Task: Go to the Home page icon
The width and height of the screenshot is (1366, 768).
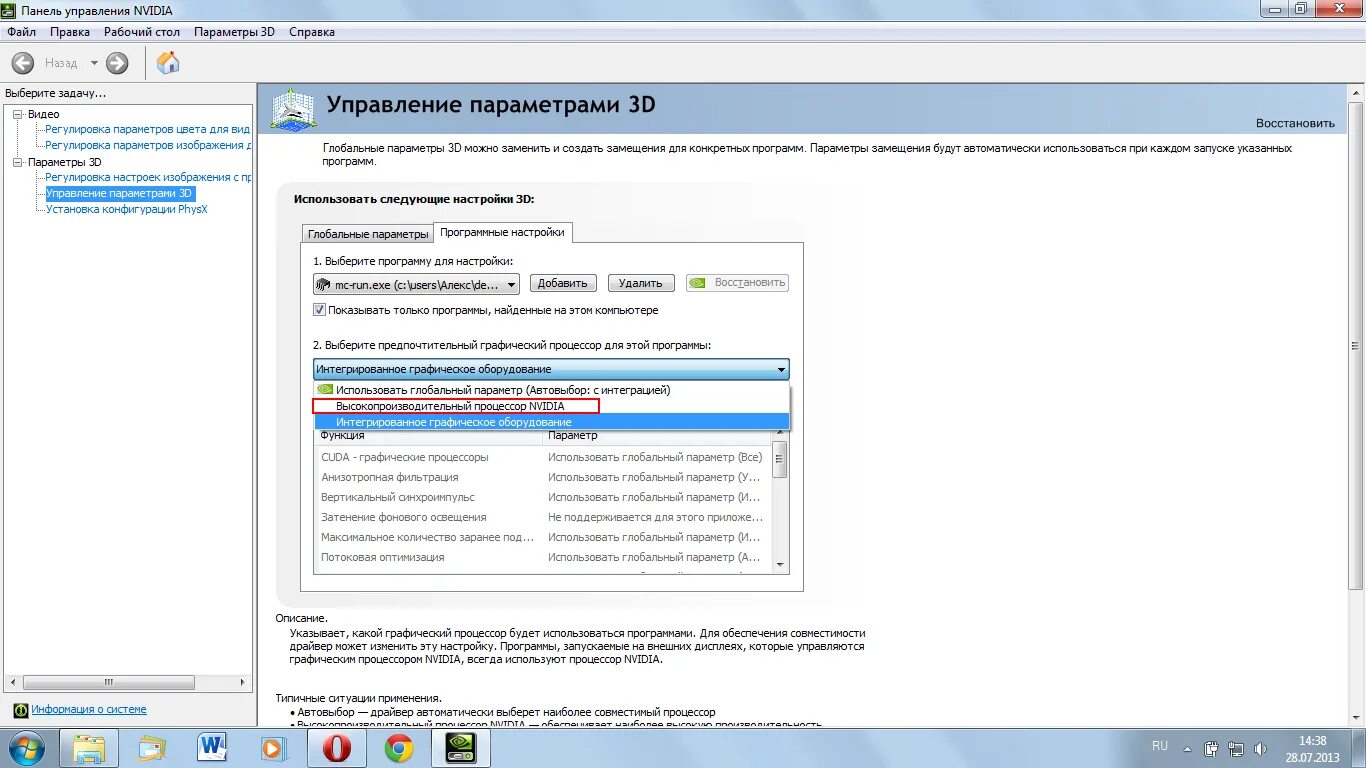Action: coord(168,63)
